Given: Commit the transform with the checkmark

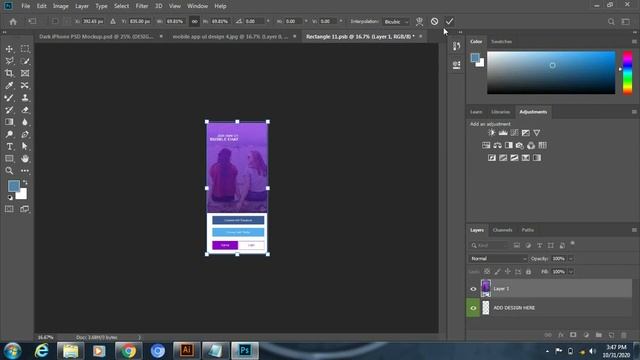Looking at the screenshot, I should (449, 21).
